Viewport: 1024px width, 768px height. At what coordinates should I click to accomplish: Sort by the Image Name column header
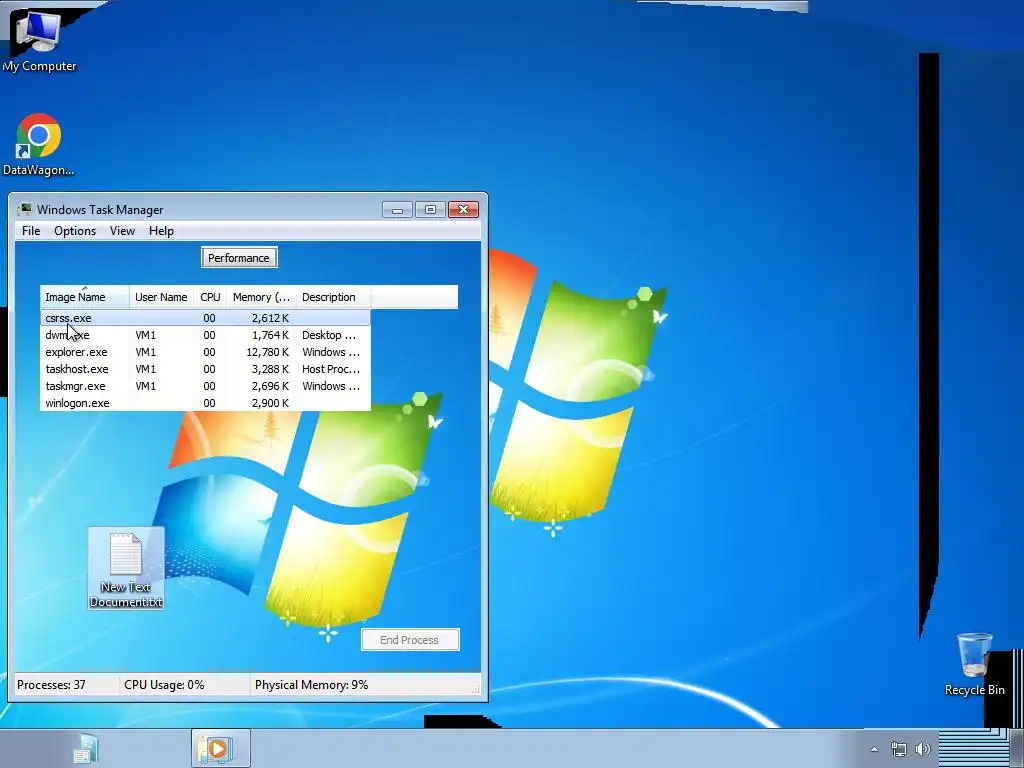coord(85,297)
